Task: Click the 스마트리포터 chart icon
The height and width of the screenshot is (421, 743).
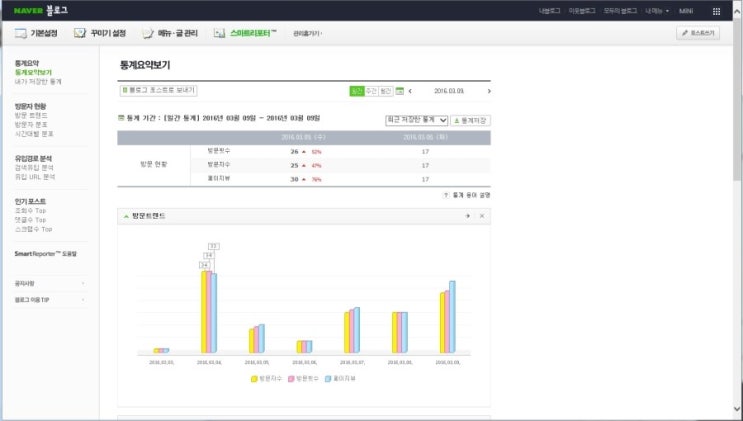Action: pos(219,33)
